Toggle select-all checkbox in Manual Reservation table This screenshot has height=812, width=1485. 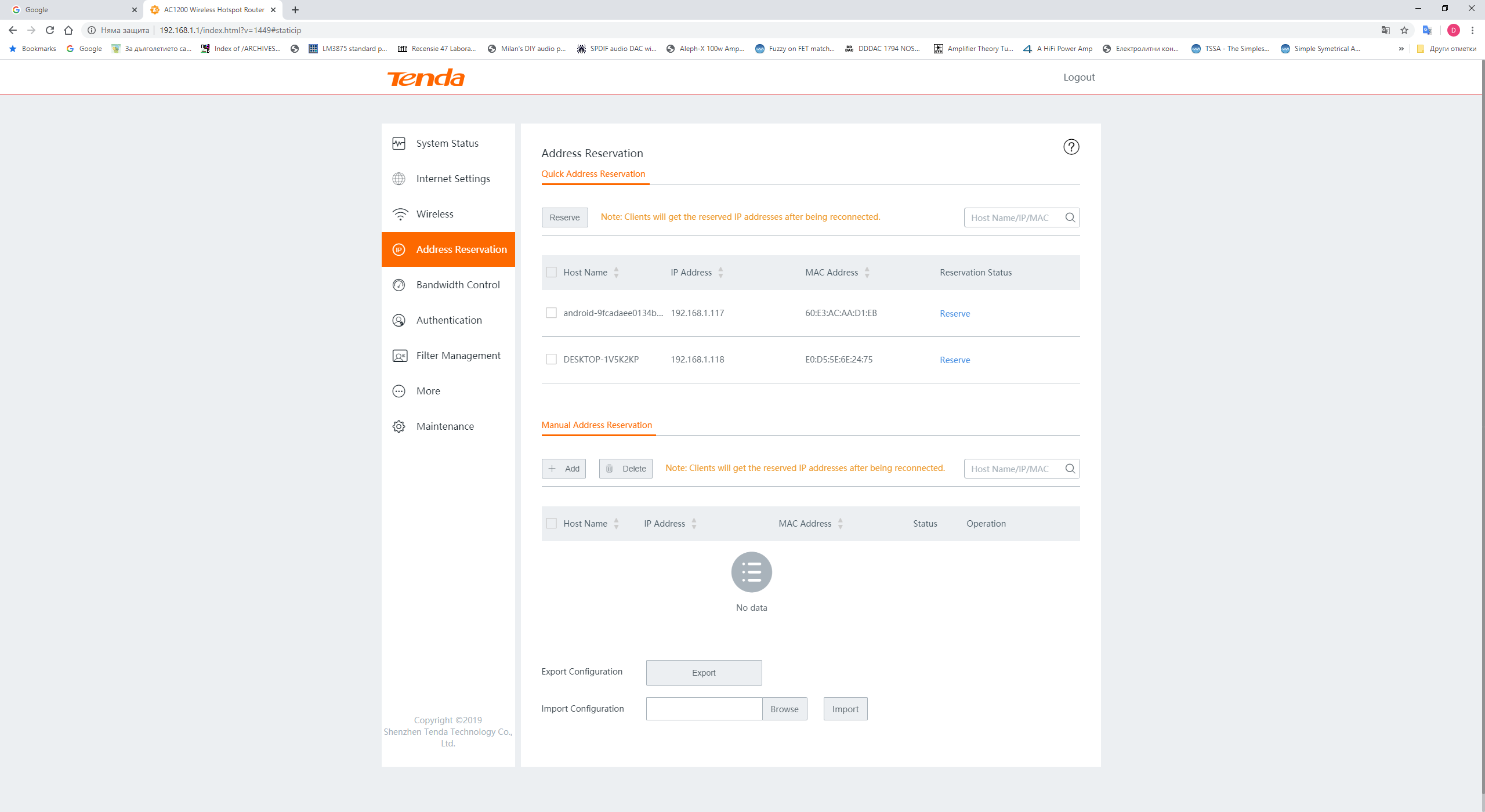pos(551,524)
